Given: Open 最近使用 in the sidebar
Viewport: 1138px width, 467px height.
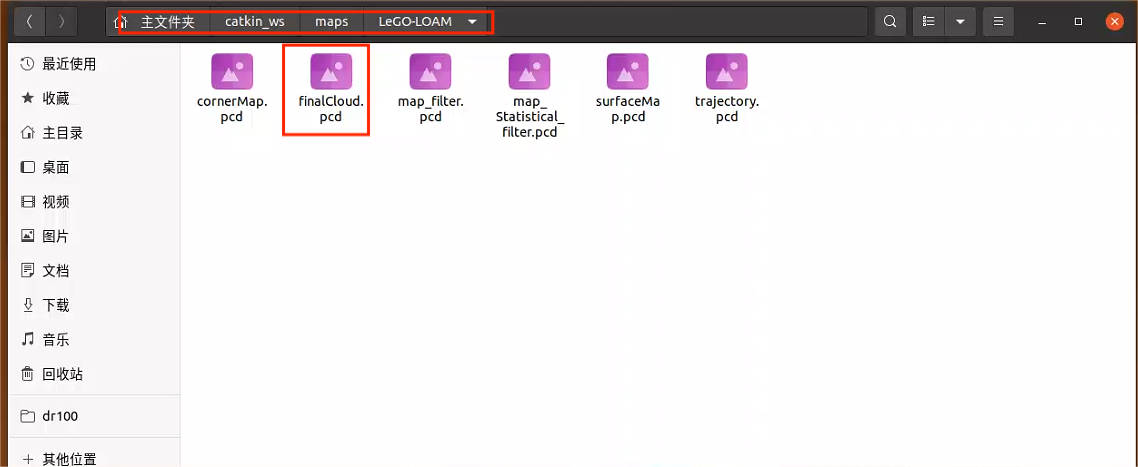Looking at the screenshot, I should (x=69, y=64).
